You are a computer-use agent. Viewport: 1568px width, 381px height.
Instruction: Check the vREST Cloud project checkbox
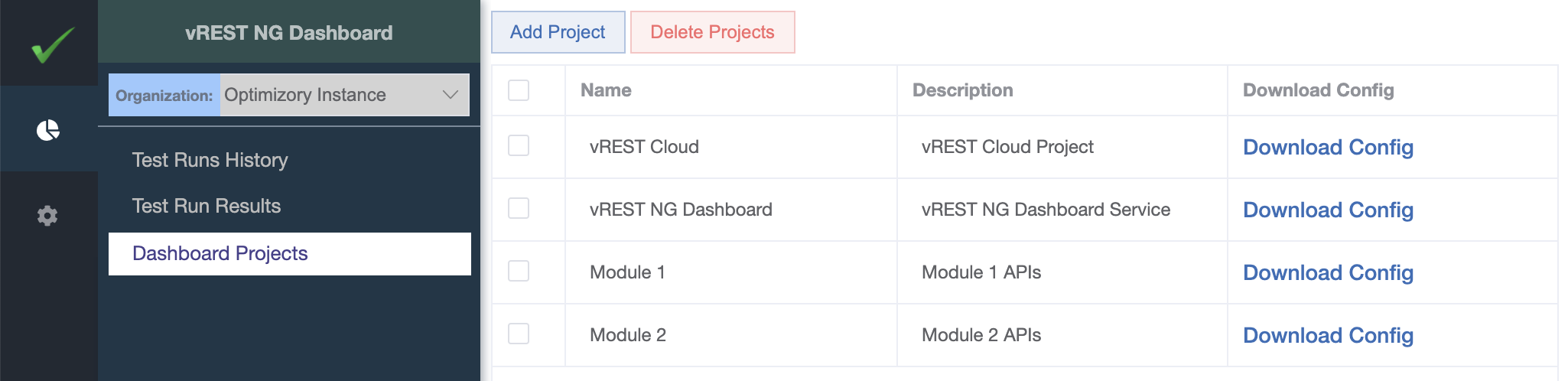click(519, 145)
